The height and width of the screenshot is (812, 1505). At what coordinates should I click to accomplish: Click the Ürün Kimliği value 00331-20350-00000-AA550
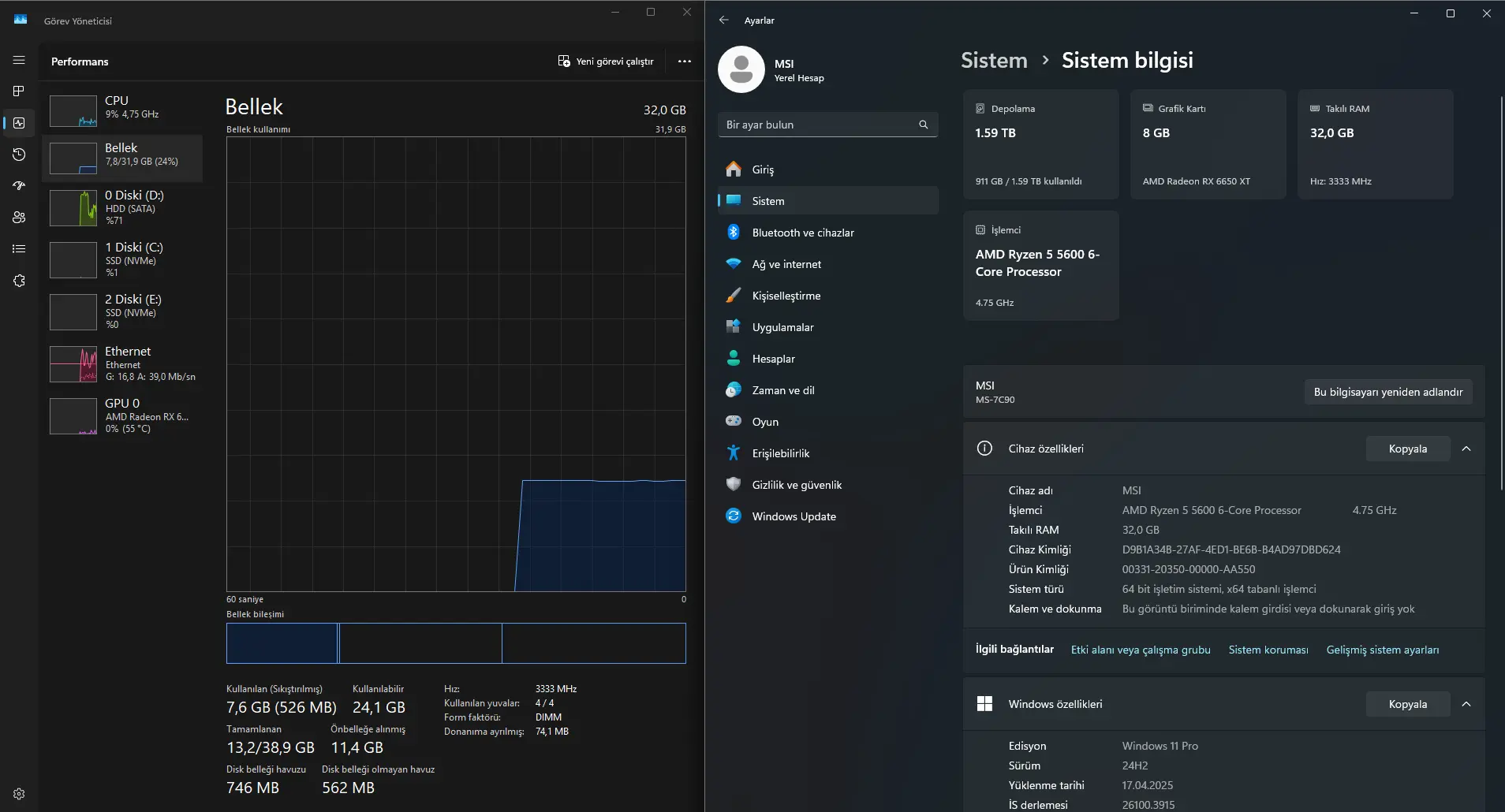[x=1189, y=569]
